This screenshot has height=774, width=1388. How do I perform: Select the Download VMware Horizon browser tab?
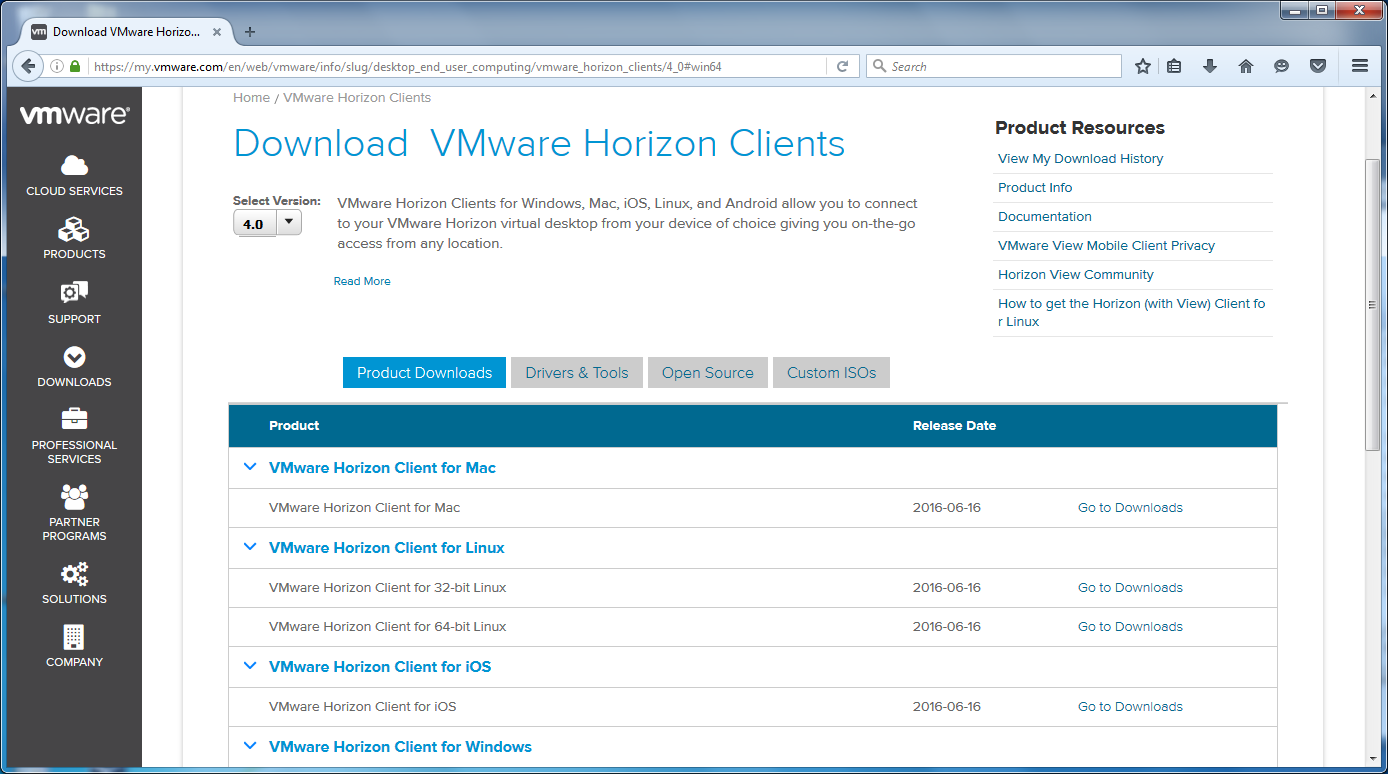pos(127,31)
